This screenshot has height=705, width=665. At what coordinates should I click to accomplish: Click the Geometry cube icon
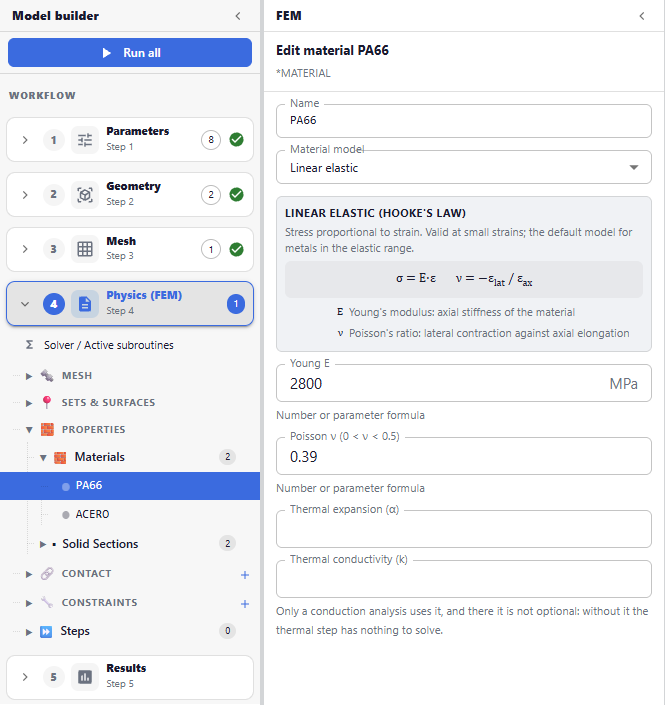tap(85, 195)
